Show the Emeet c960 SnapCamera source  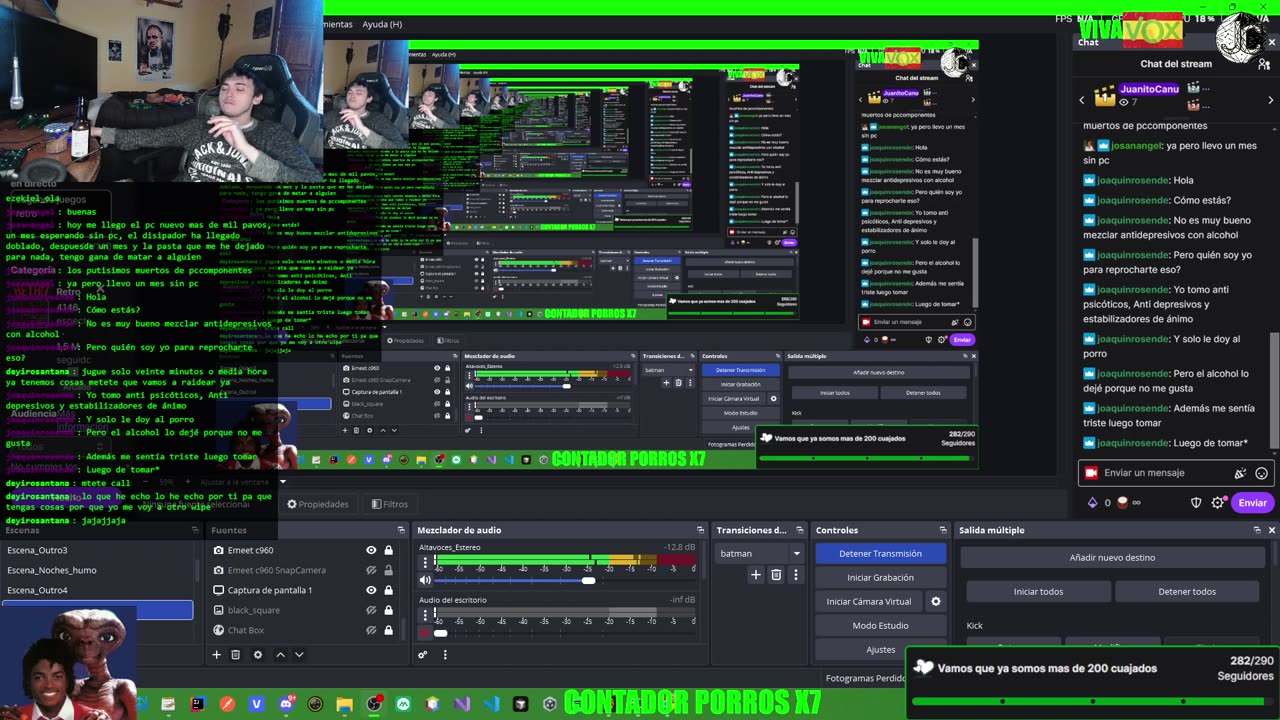[x=371, y=570]
